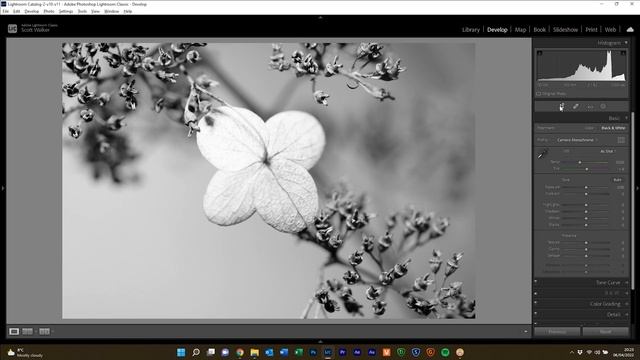Viewport: 640px width, 360px height.
Task: Click the Previous button
Action: point(557,332)
